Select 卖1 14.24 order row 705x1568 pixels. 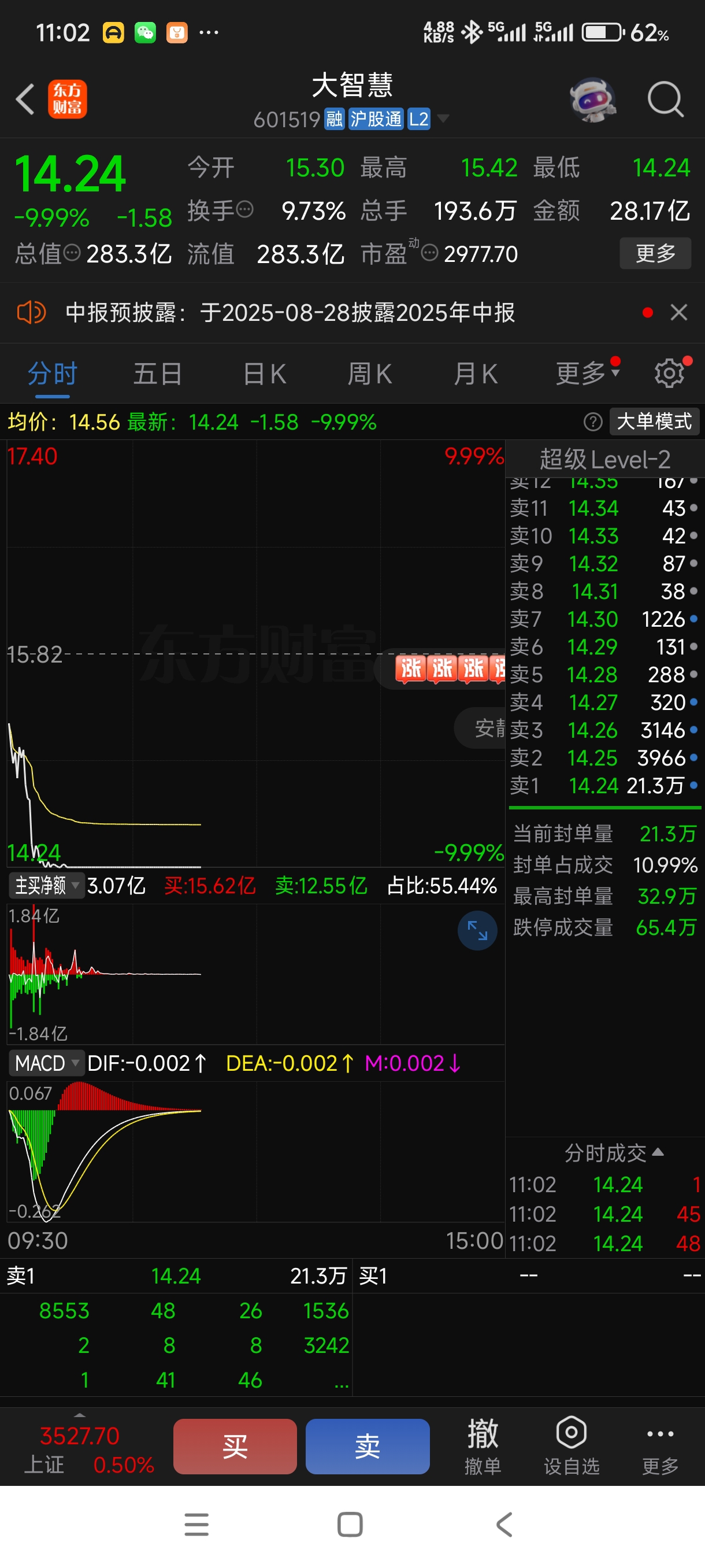[x=604, y=786]
